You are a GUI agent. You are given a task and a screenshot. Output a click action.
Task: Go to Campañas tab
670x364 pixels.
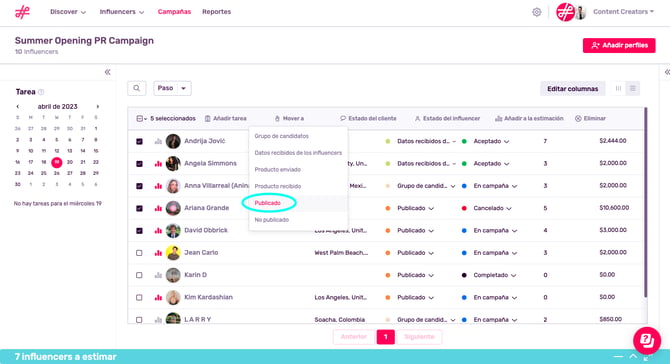pyautogui.click(x=174, y=12)
